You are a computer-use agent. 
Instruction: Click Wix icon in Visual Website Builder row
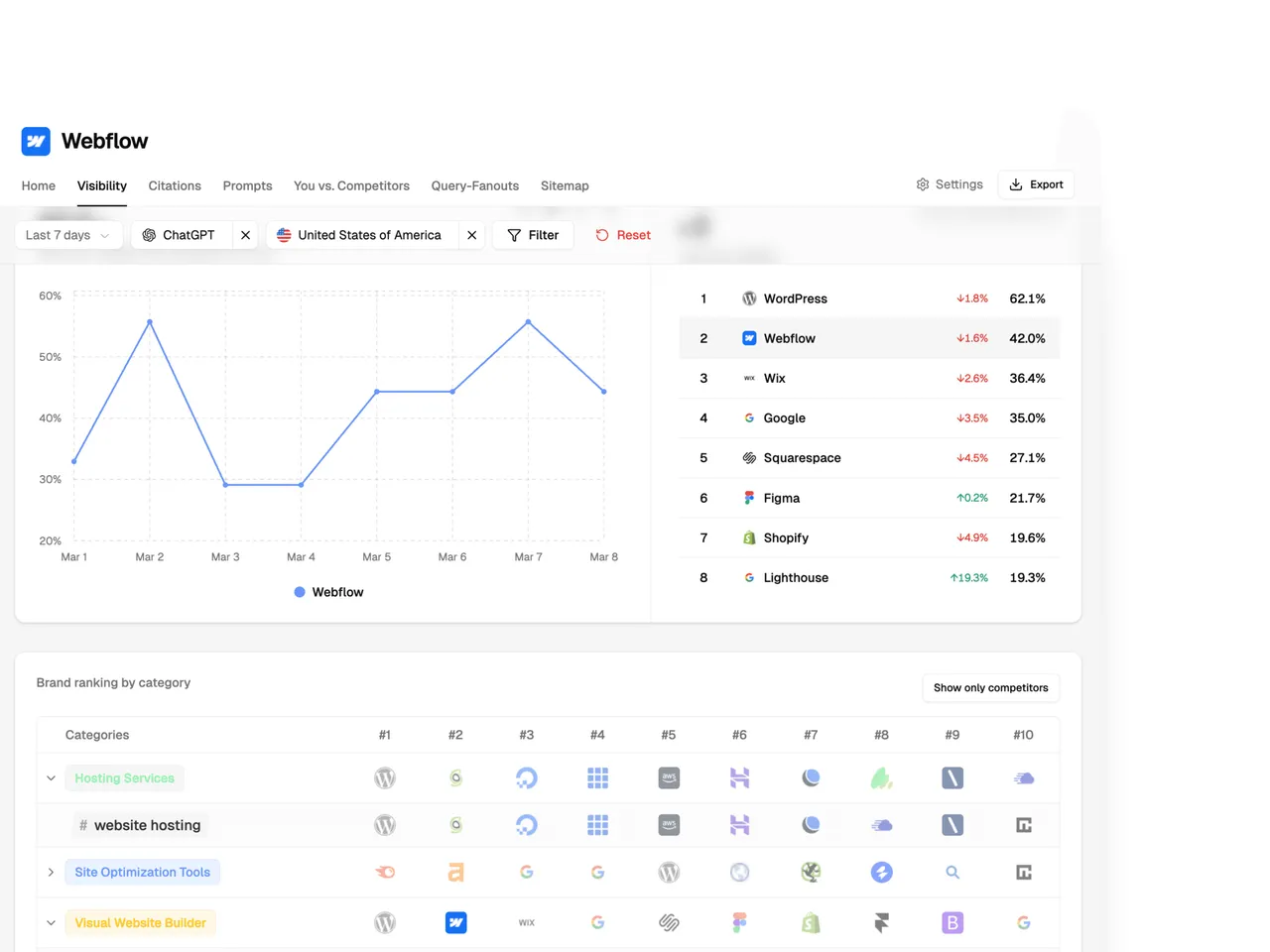click(527, 922)
